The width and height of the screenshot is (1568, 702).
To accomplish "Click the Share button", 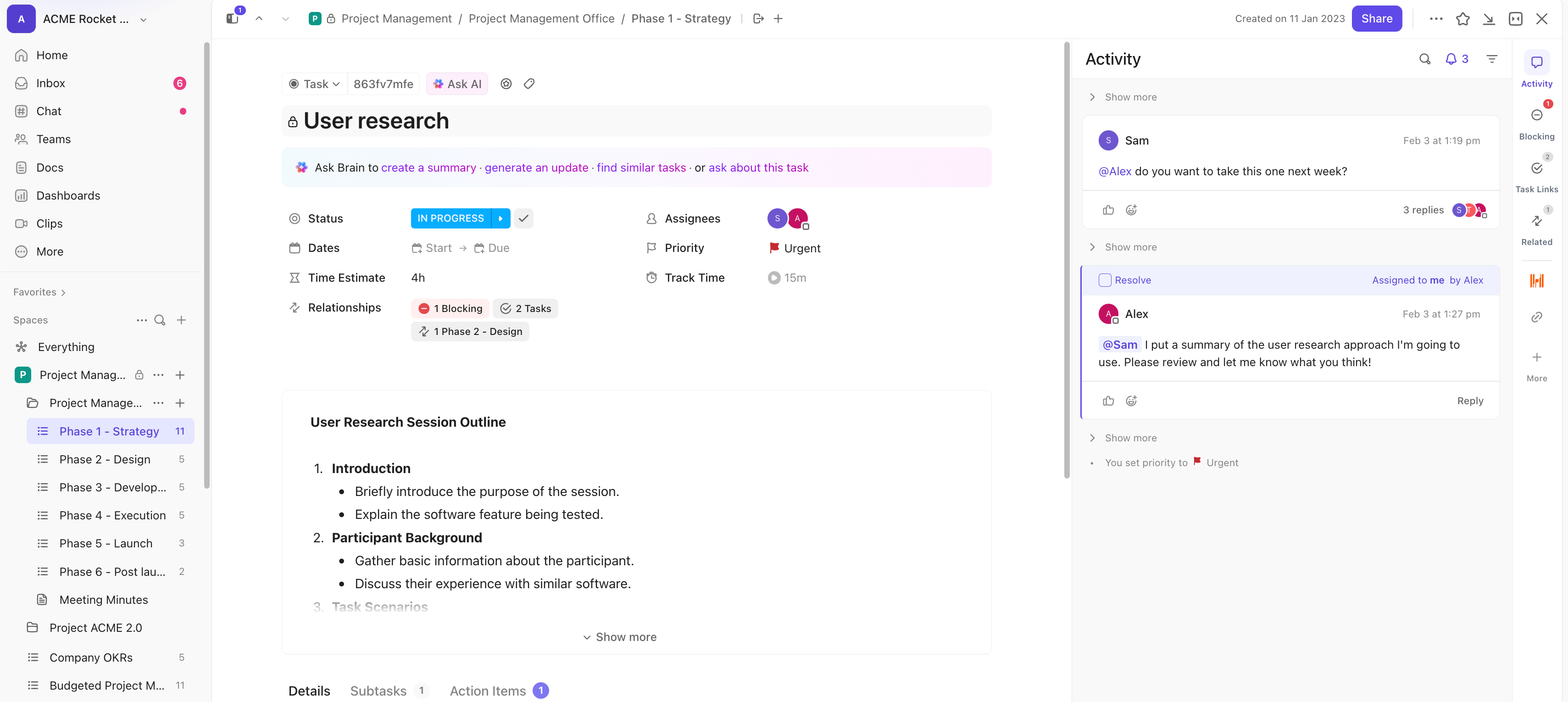I will point(1376,19).
